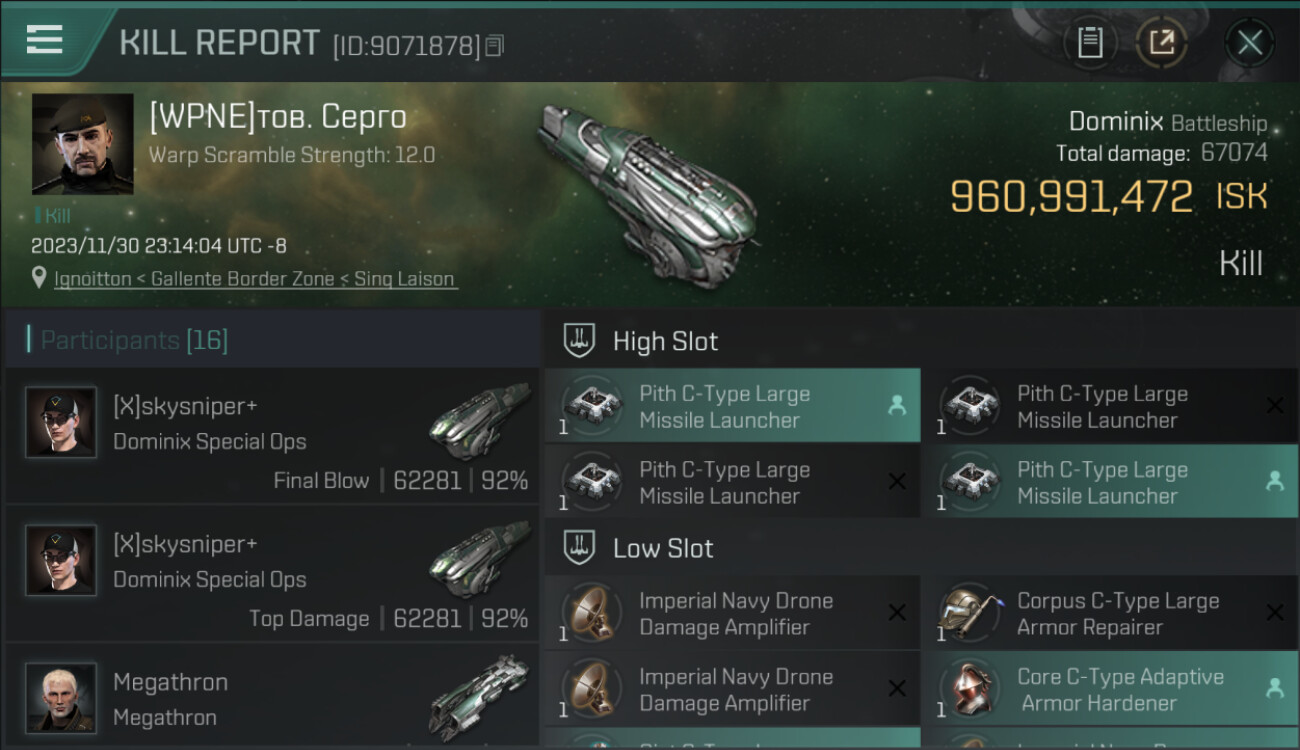This screenshot has width=1300, height=750.
Task: Open the hamburger menu
Action: coord(45,40)
